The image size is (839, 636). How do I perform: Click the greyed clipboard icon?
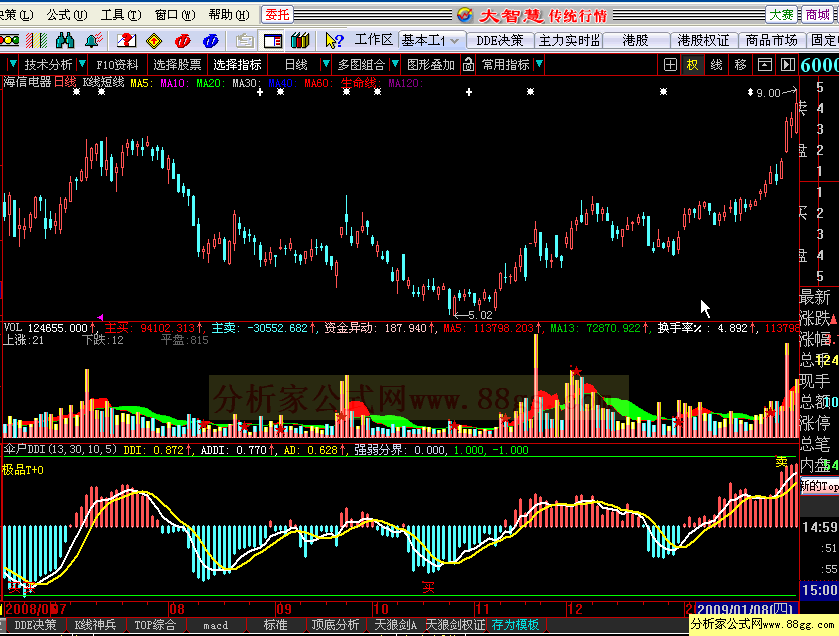(245, 40)
